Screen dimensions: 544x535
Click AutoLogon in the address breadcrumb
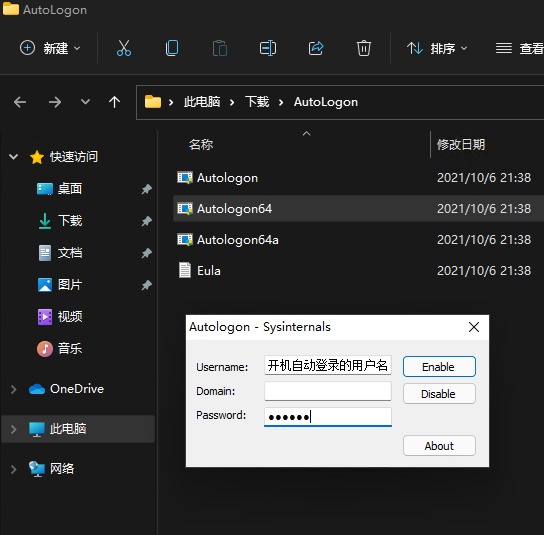click(326, 102)
